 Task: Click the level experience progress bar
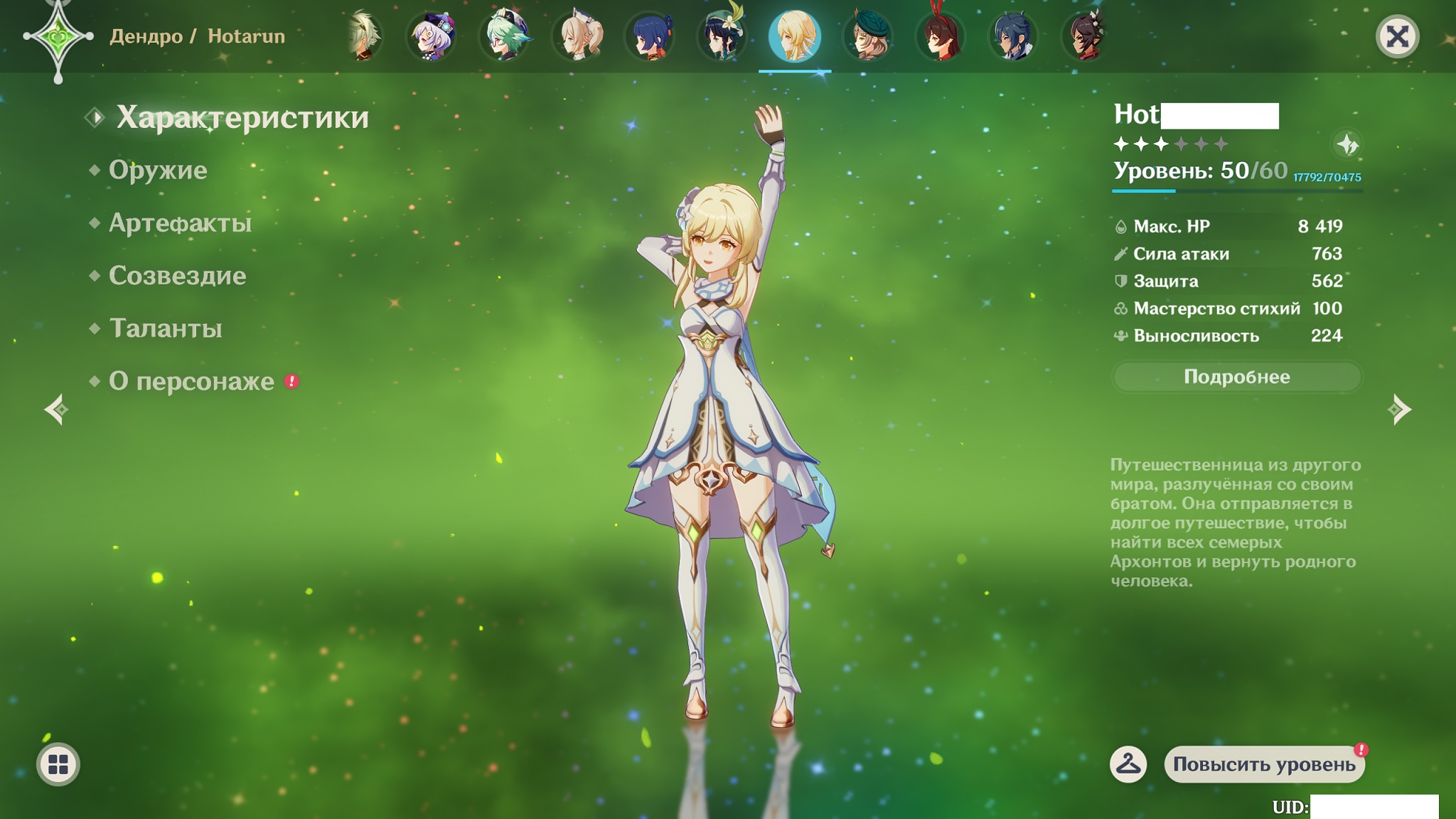coord(1237,191)
